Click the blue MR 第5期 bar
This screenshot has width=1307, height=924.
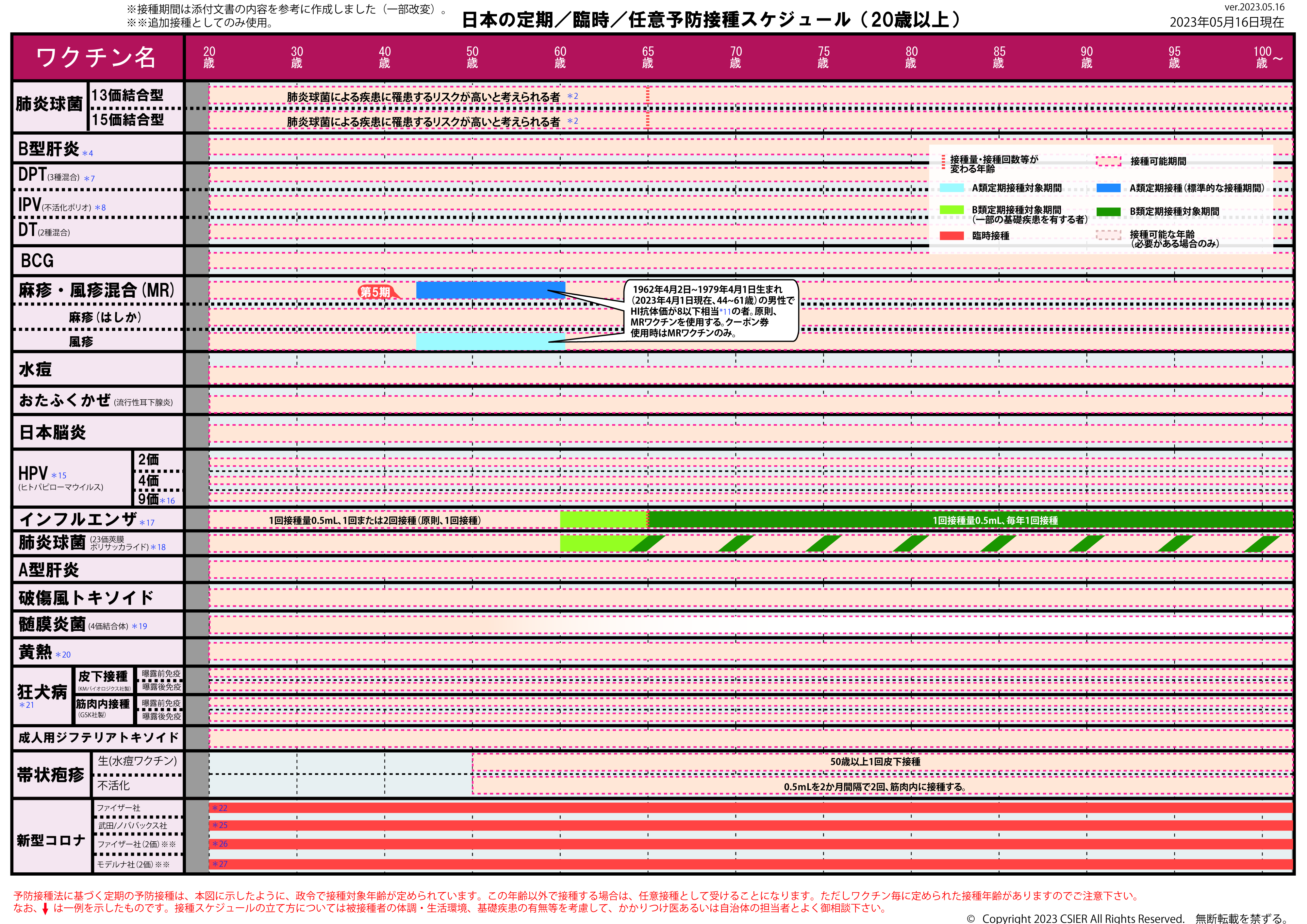[x=491, y=290]
